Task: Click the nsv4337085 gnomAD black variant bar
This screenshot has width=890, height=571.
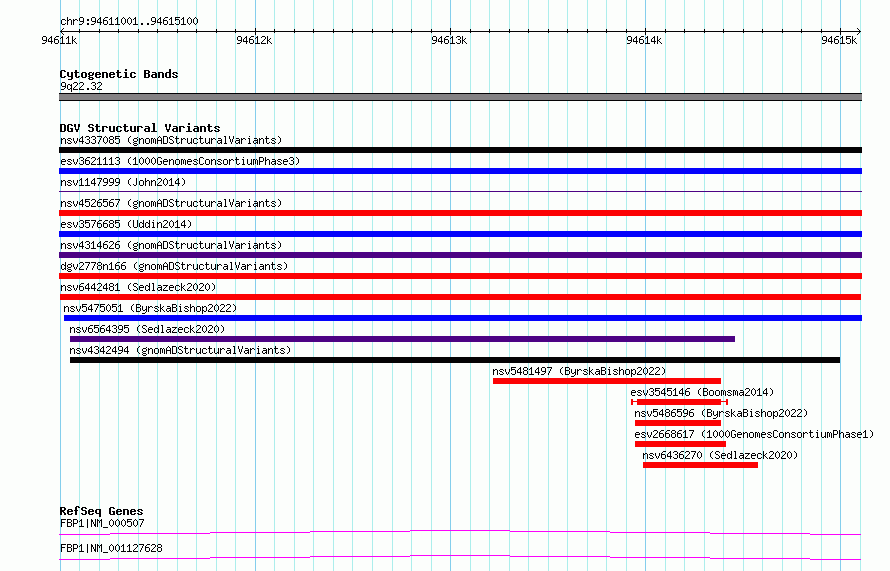Action: pos(460,150)
